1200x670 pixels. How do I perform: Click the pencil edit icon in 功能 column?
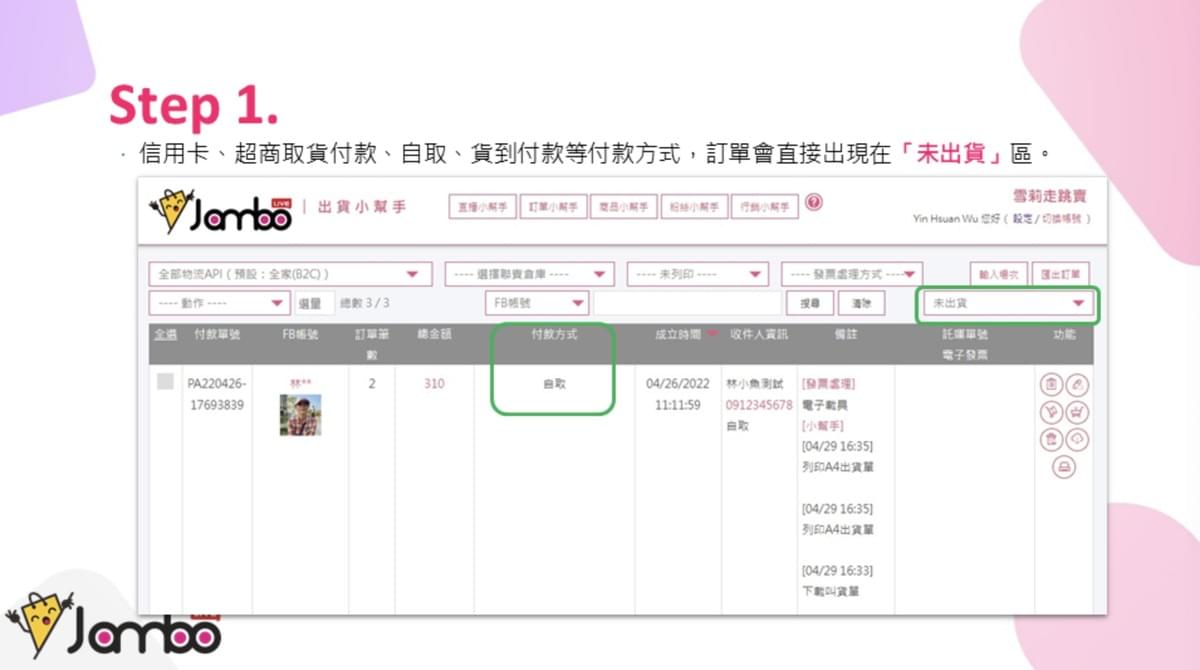(x=1078, y=384)
